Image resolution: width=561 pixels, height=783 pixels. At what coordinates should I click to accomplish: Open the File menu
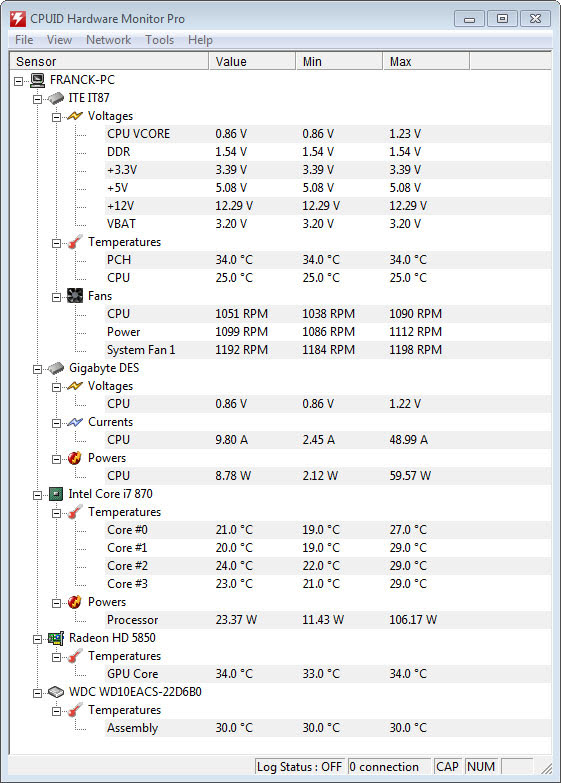(x=24, y=40)
